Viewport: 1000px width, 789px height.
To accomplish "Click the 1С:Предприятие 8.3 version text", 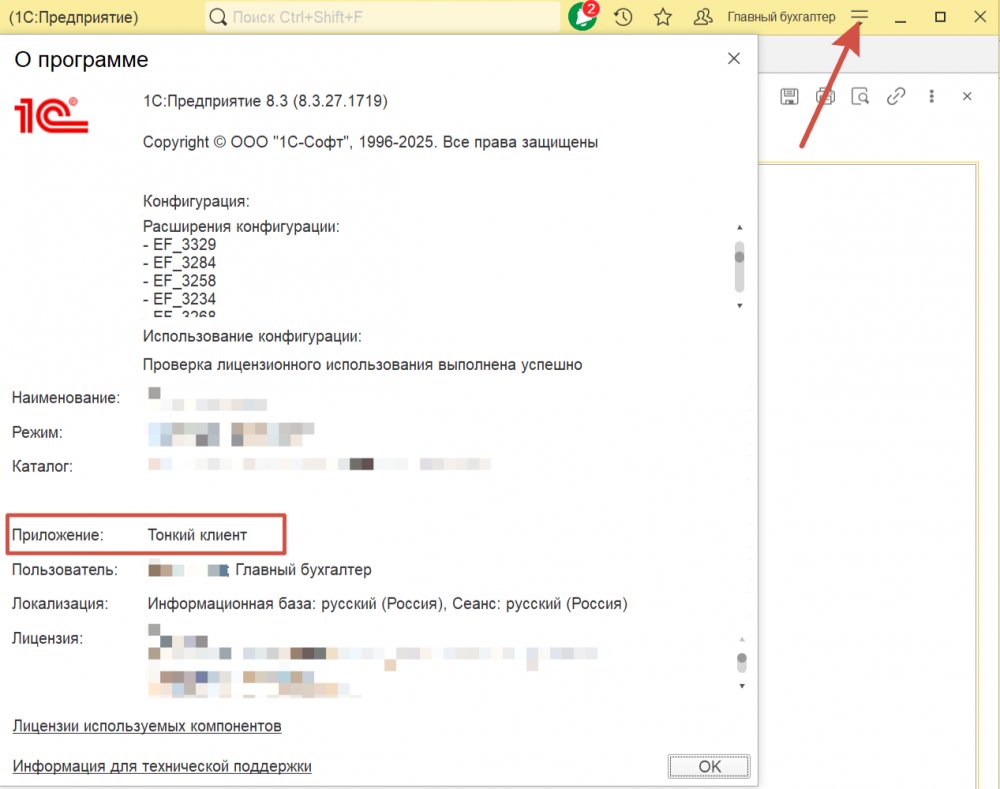I will click(x=265, y=101).
